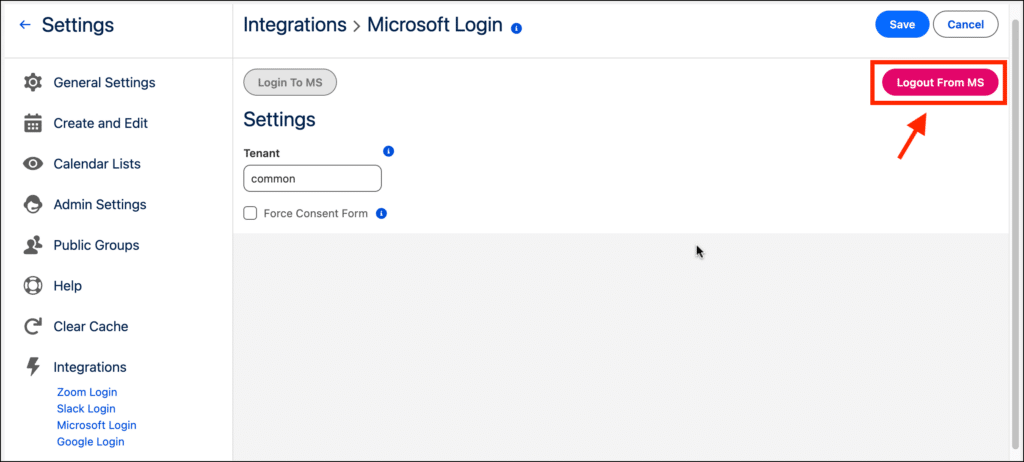Click info icon beside Microsoft Login title

coord(516,28)
